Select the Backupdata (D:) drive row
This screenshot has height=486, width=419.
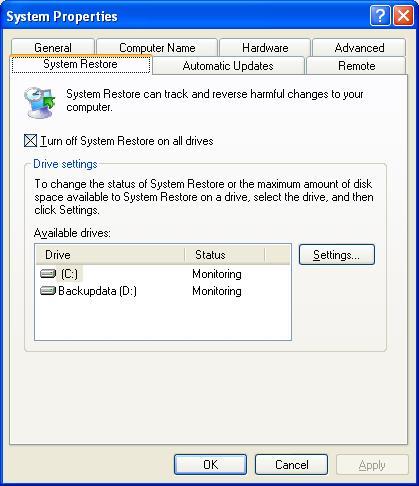point(163,291)
